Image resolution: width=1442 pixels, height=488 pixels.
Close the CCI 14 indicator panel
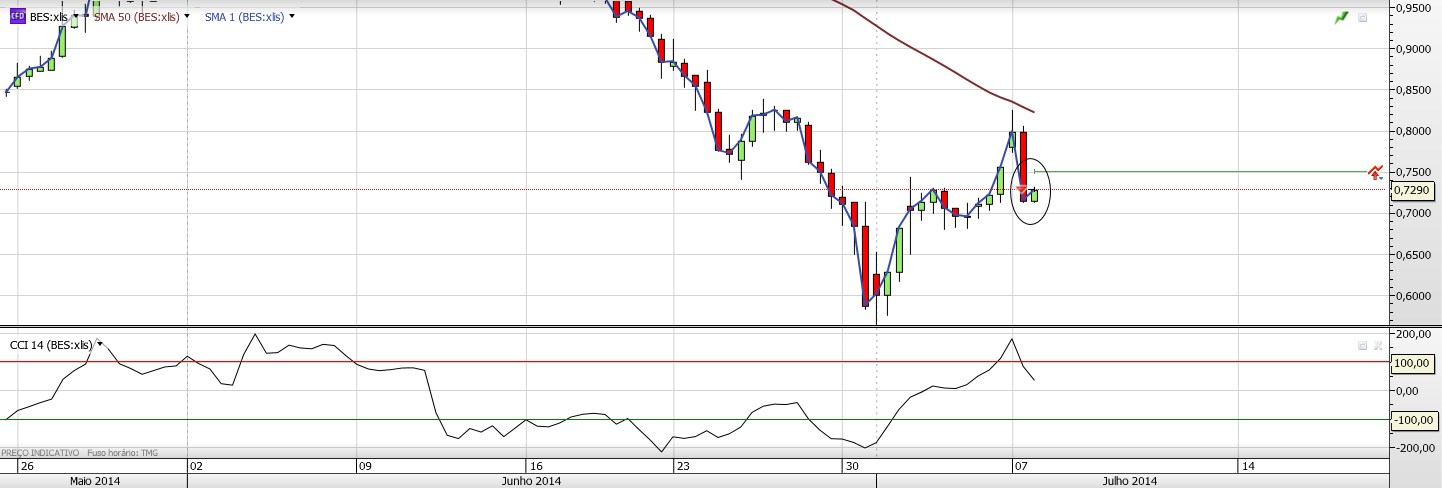1377,345
